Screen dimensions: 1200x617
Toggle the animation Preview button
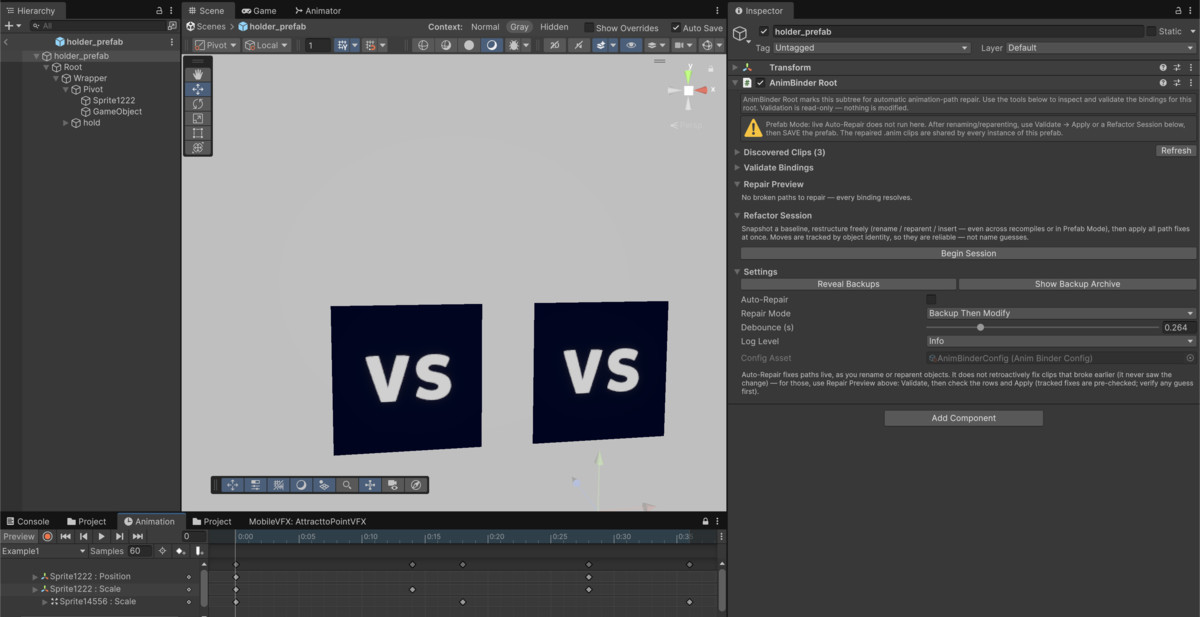pyautogui.click(x=18, y=537)
